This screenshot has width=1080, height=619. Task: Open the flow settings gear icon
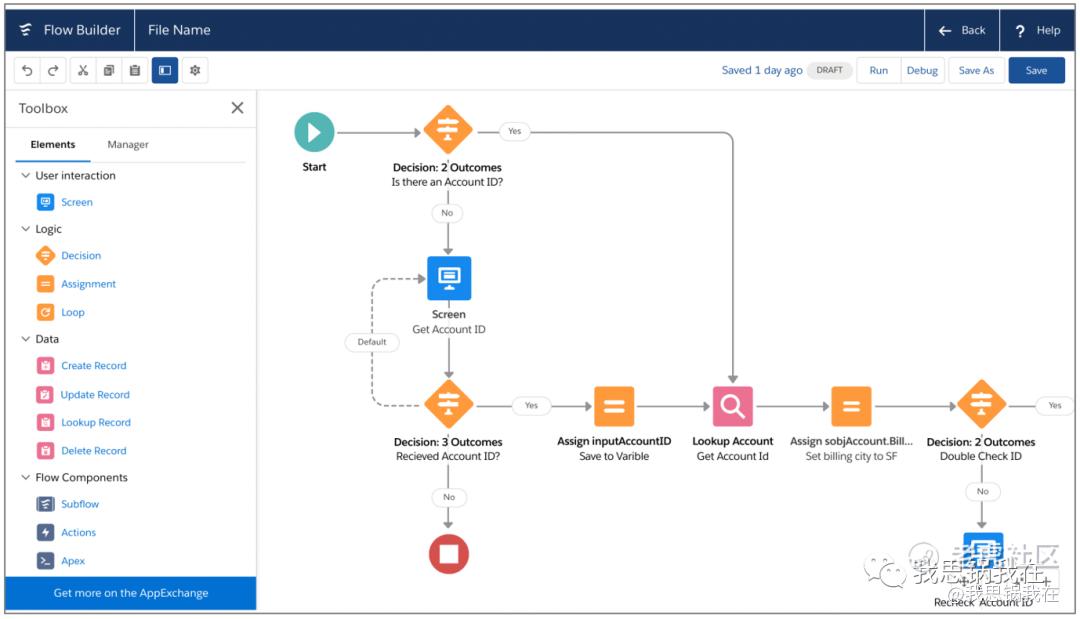tap(195, 70)
